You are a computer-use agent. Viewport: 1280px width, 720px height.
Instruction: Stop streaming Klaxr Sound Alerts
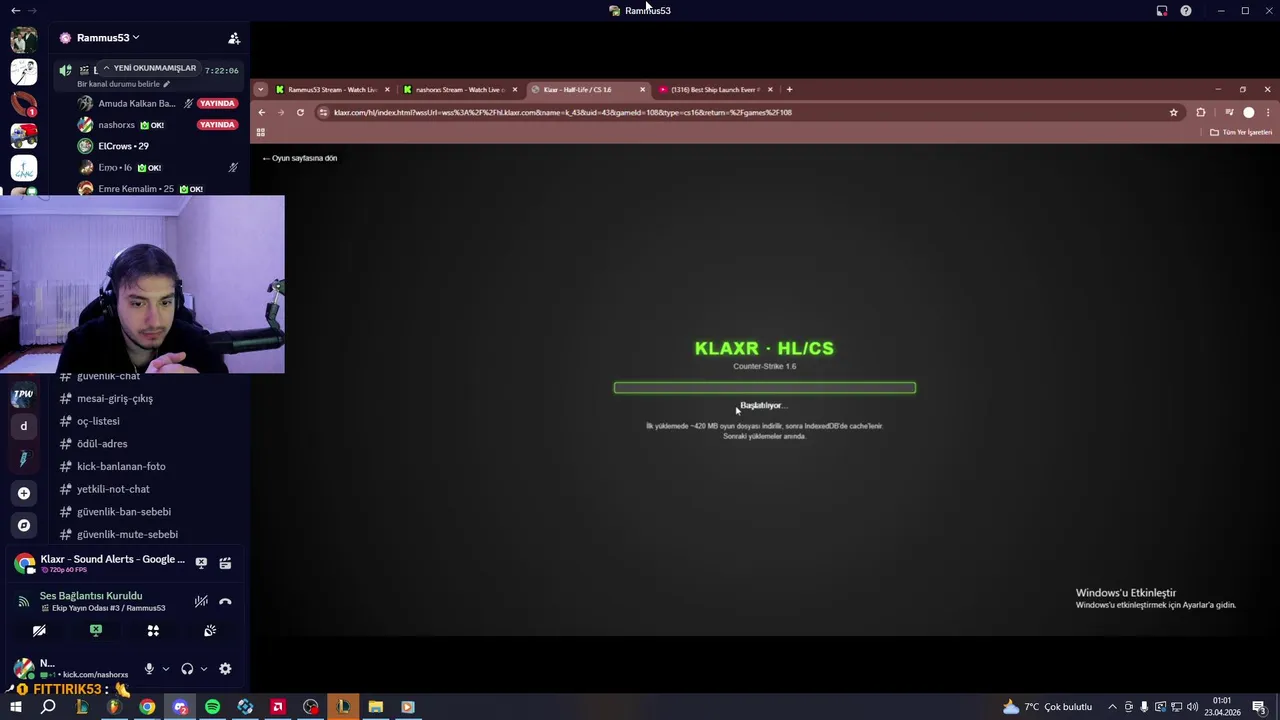coord(201,563)
